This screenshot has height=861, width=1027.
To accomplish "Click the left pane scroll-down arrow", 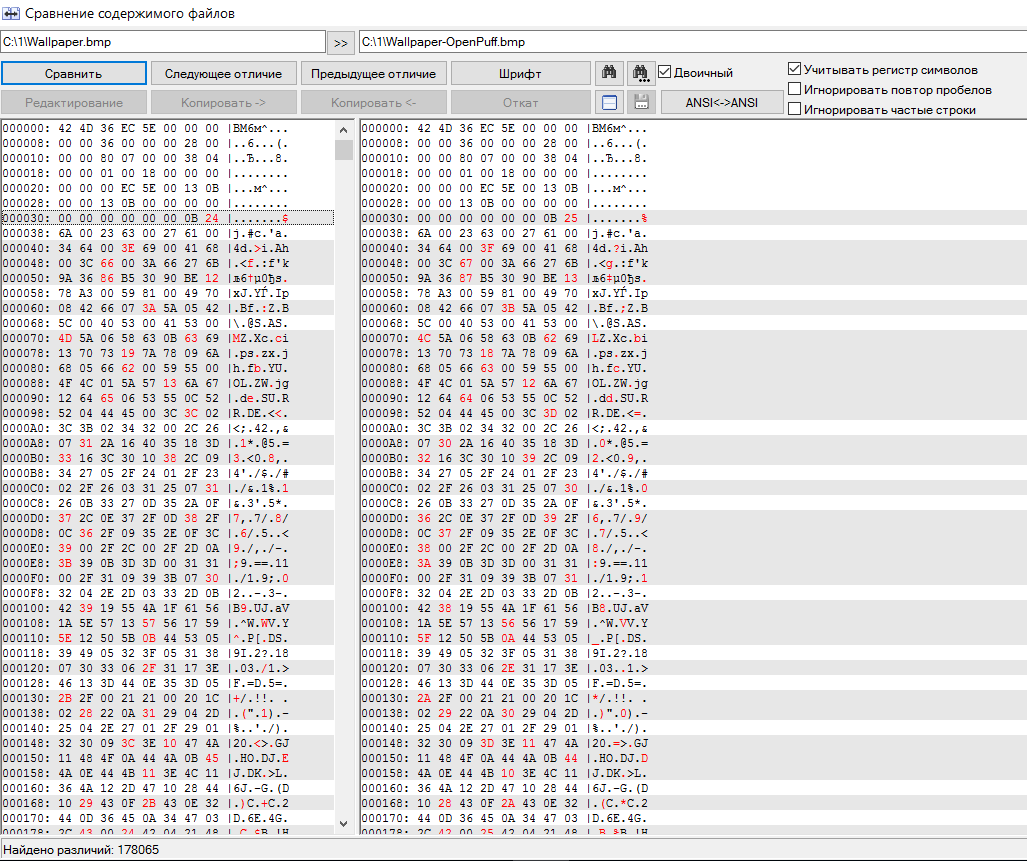I will point(344,823).
